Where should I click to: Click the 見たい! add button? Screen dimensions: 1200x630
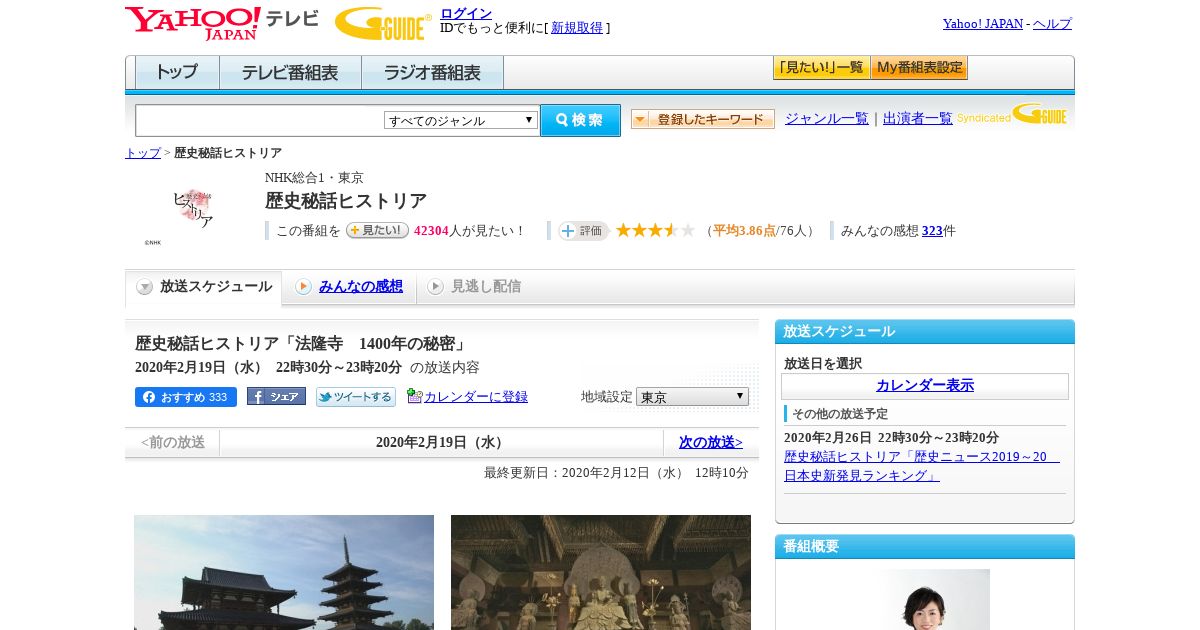click(x=378, y=230)
